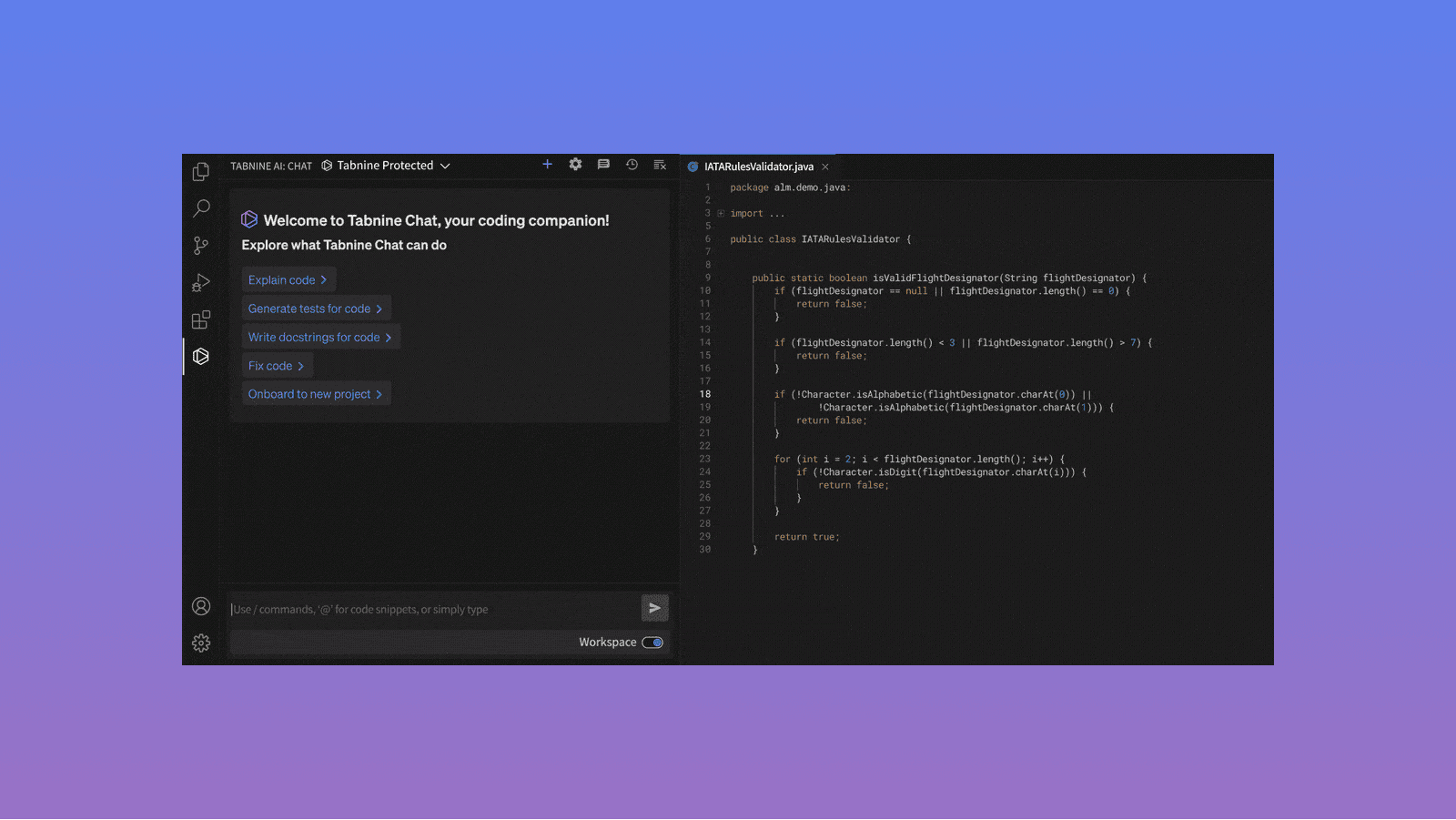Click the public class IATARulesValidator line
This screenshot has height=820, width=1456.
click(820, 239)
